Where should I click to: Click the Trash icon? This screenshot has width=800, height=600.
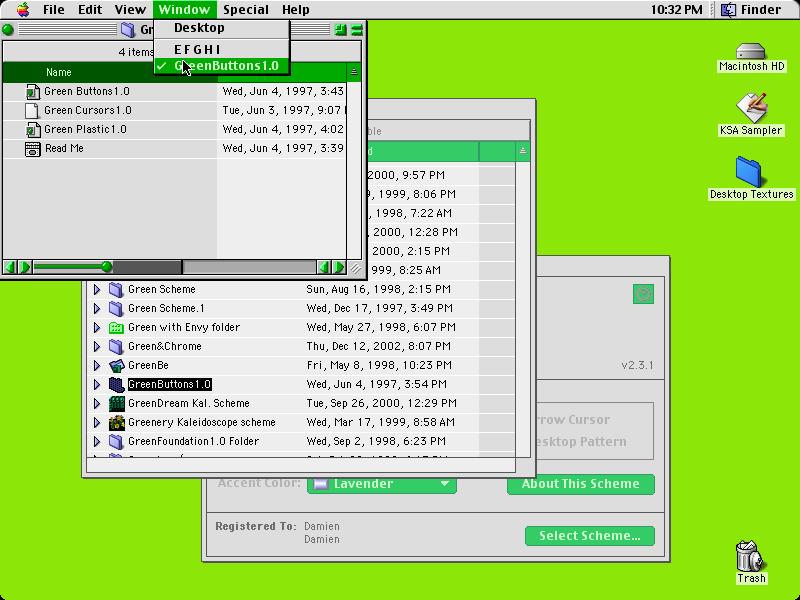pyautogui.click(x=750, y=556)
